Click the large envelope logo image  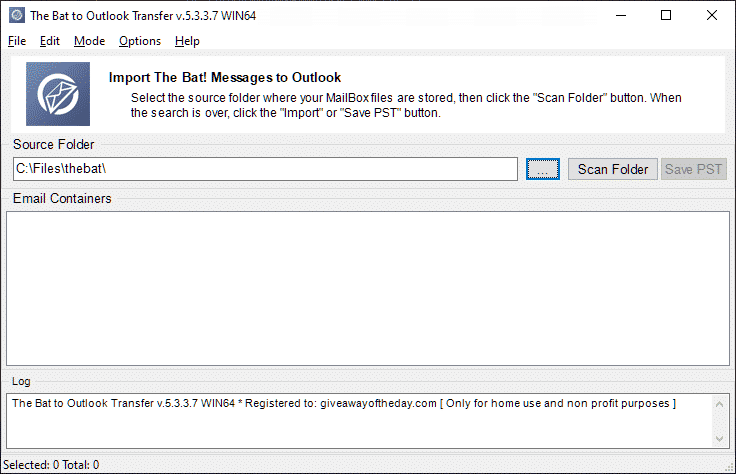[x=58, y=94]
